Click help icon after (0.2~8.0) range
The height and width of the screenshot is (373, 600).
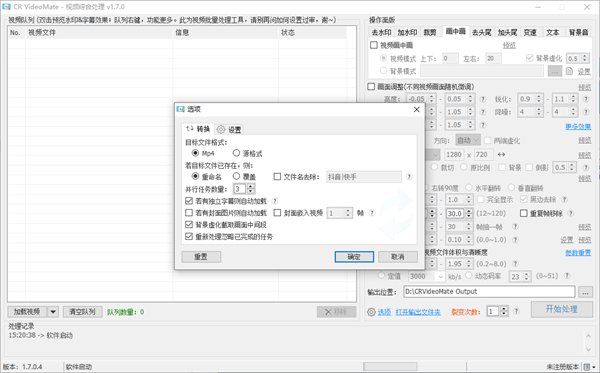pyautogui.click(x=515, y=264)
